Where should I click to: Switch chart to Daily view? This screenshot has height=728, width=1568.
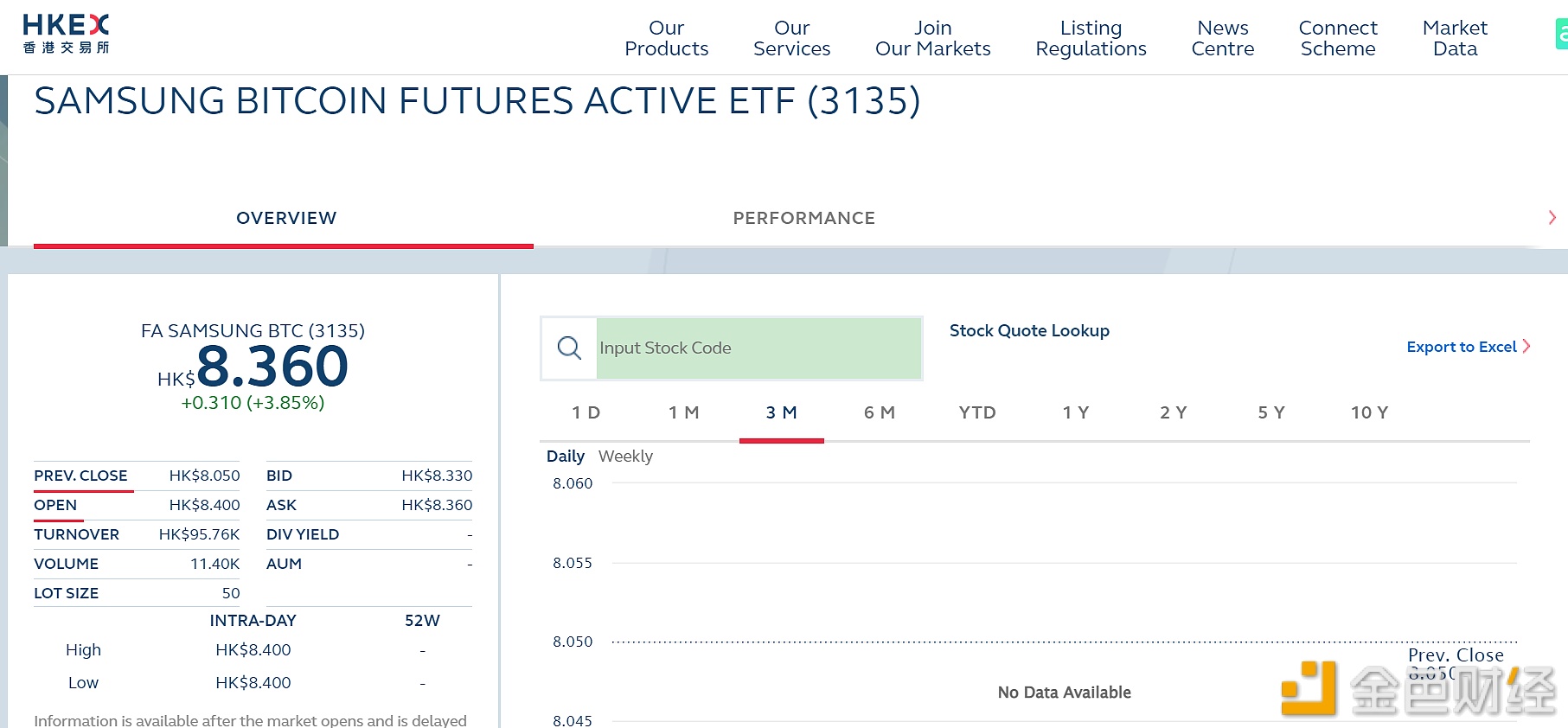[x=565, y=457]
